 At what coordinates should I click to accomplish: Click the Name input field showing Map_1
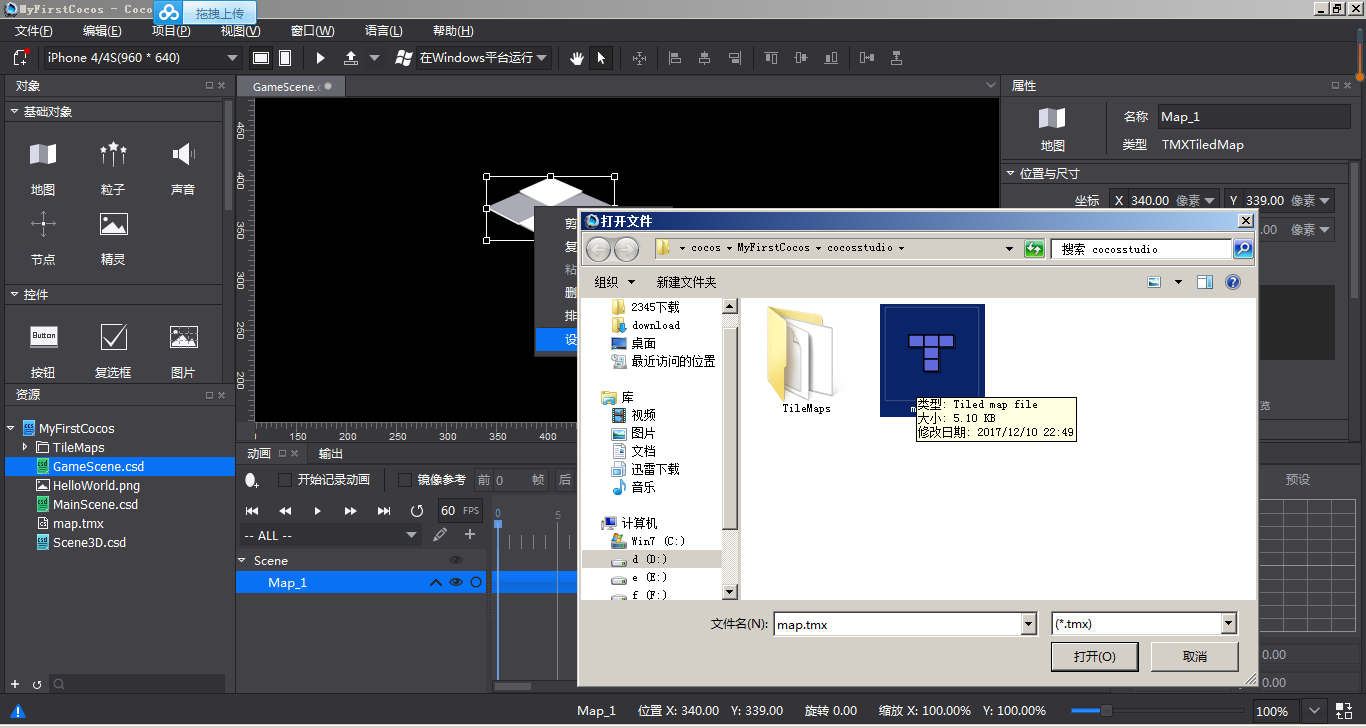pyautogui.click(x=1254, y=116)
